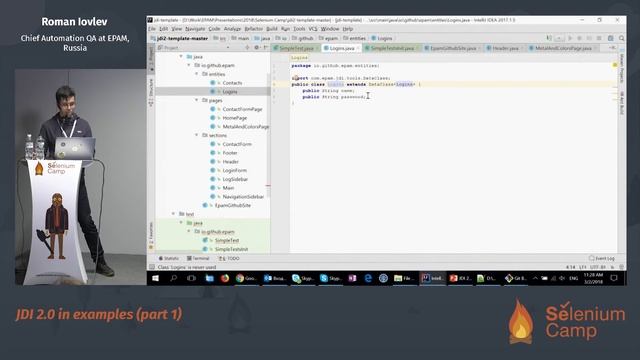The image size is (640, 360).
Task: Open Git Bash taskbar item
Action: point(516,278)
